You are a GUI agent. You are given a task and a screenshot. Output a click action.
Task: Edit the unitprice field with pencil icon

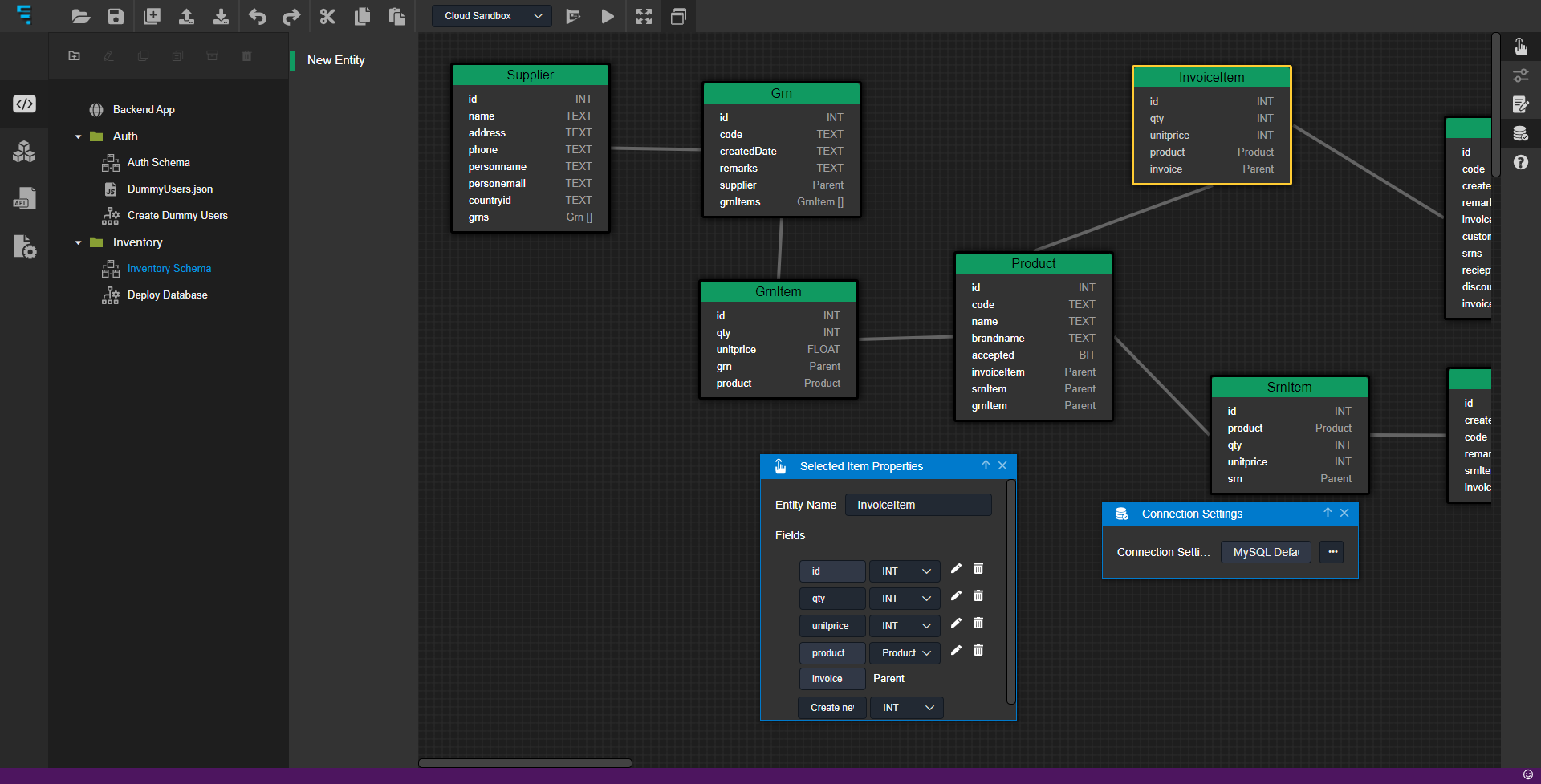point(956,624)
